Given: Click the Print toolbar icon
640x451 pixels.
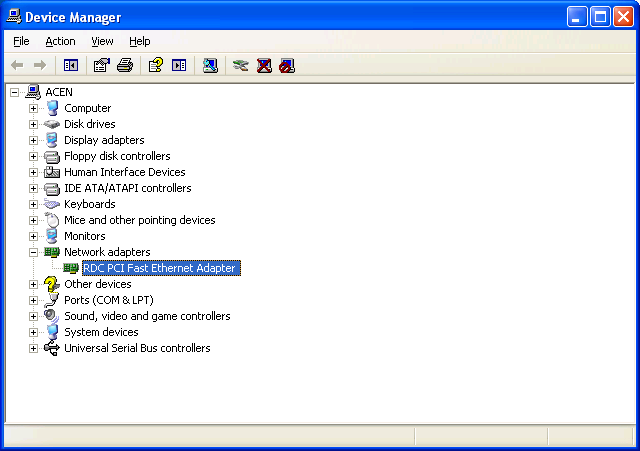Looking at the screenshot, I should point(125,65).
